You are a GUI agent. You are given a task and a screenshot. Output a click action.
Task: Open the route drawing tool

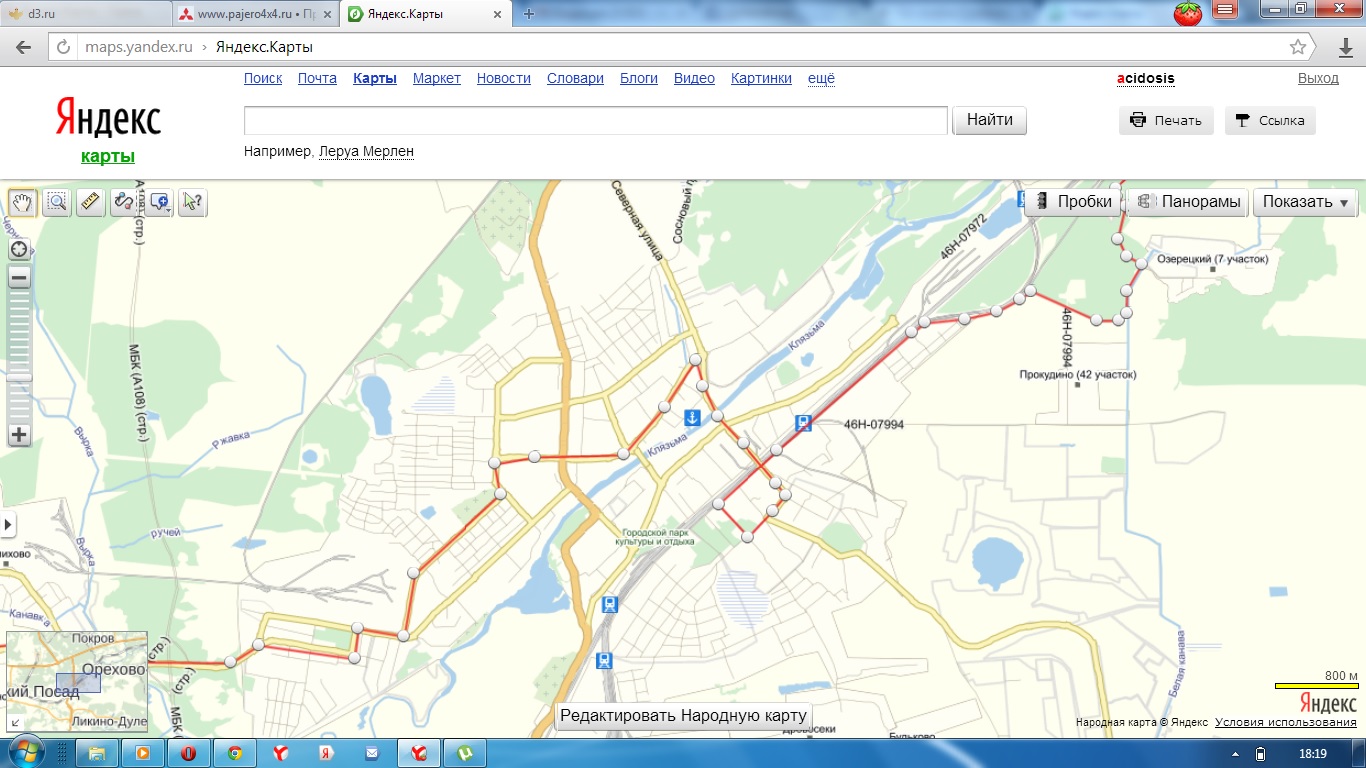click(124, 202)
